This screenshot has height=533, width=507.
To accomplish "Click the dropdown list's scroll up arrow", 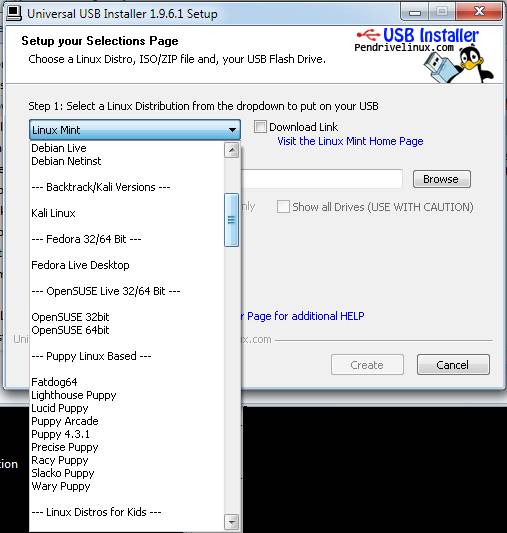I will (x=231, y=150).
